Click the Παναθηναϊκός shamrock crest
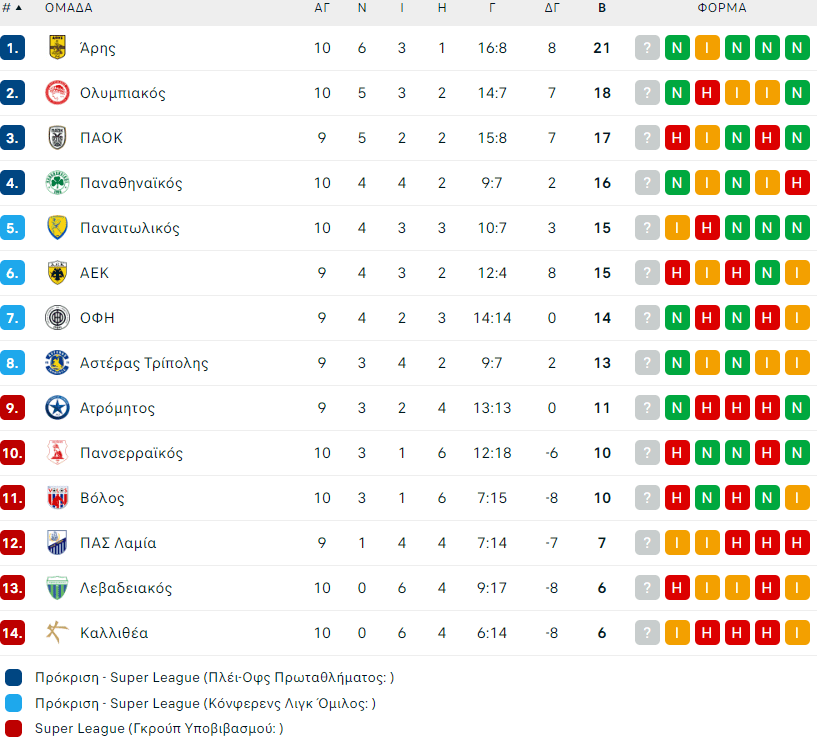This screenshot has height=740, width=817. 57,183
